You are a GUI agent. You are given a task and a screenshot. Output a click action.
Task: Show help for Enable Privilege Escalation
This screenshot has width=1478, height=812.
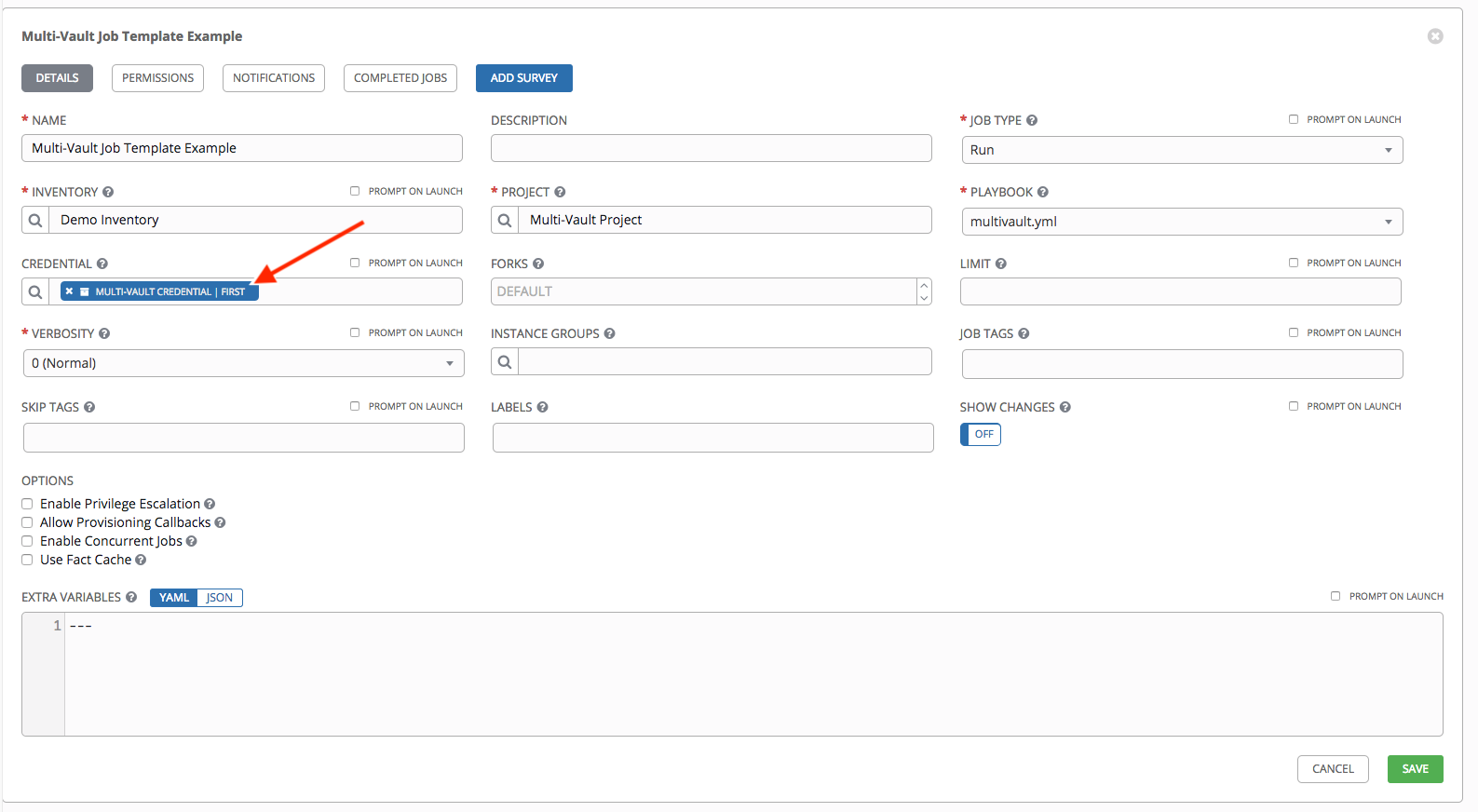point(210,504)
